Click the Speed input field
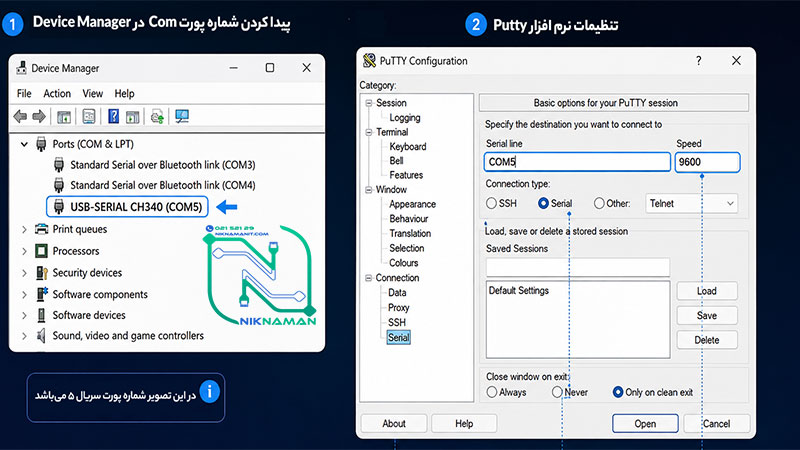 [707, 162]
